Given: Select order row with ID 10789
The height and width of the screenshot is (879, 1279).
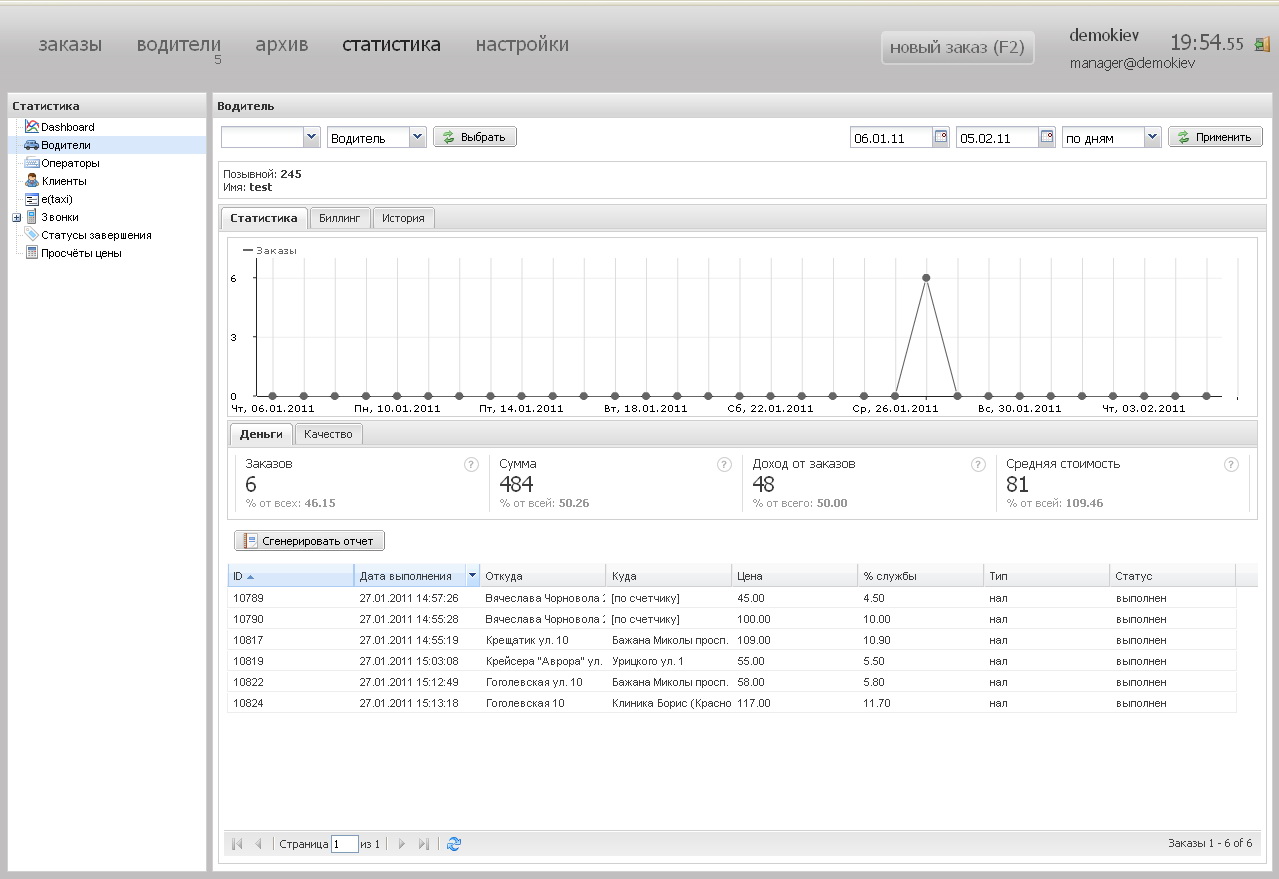Looking at the screenshot, I should point(732,598).
